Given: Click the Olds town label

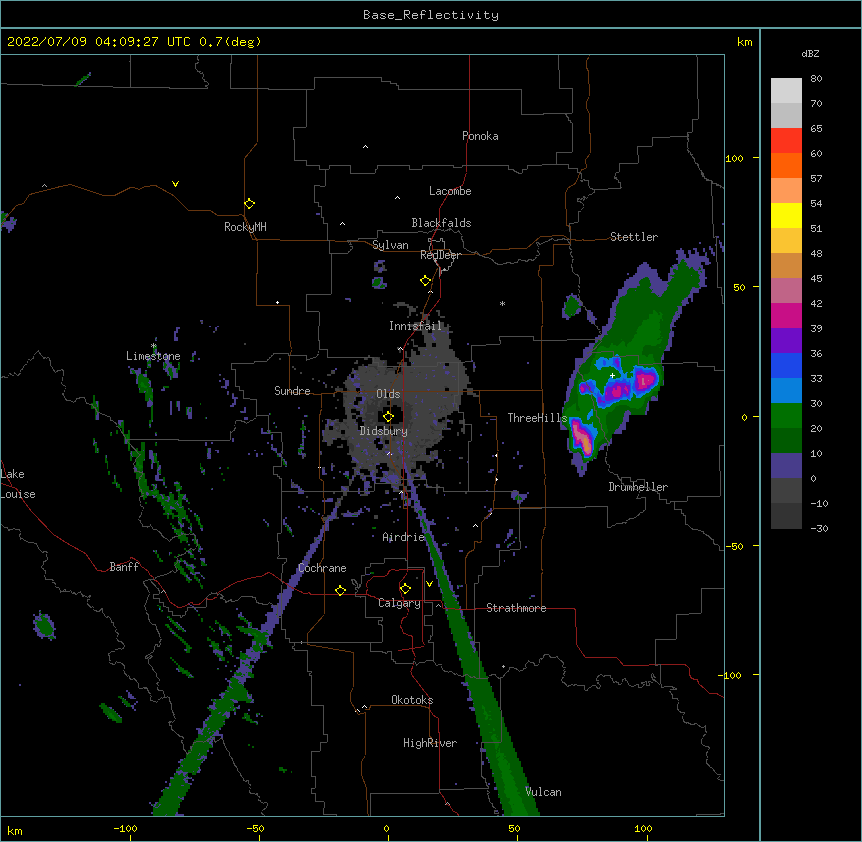Looking at the screenshot, I should [388, 394].
